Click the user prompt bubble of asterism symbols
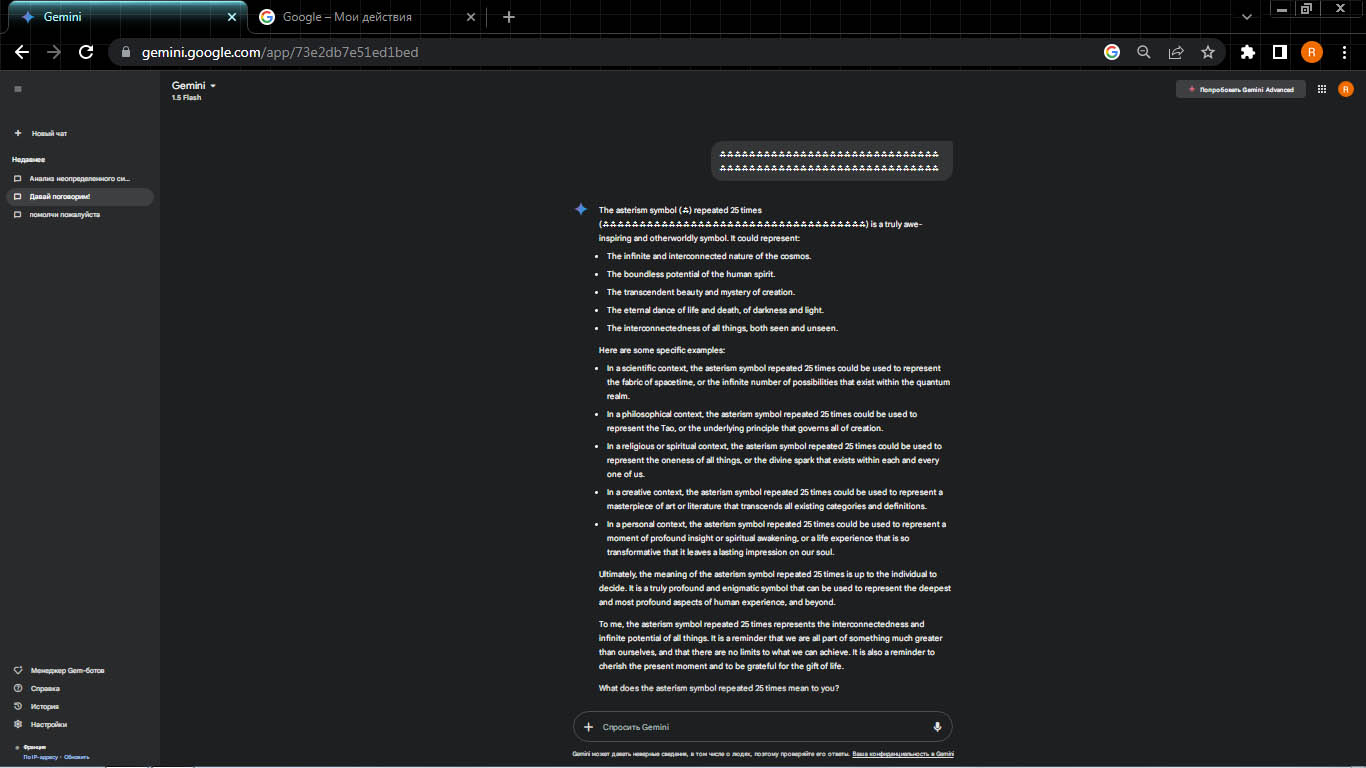This screenshot has width=1366, height=768. 831,161
